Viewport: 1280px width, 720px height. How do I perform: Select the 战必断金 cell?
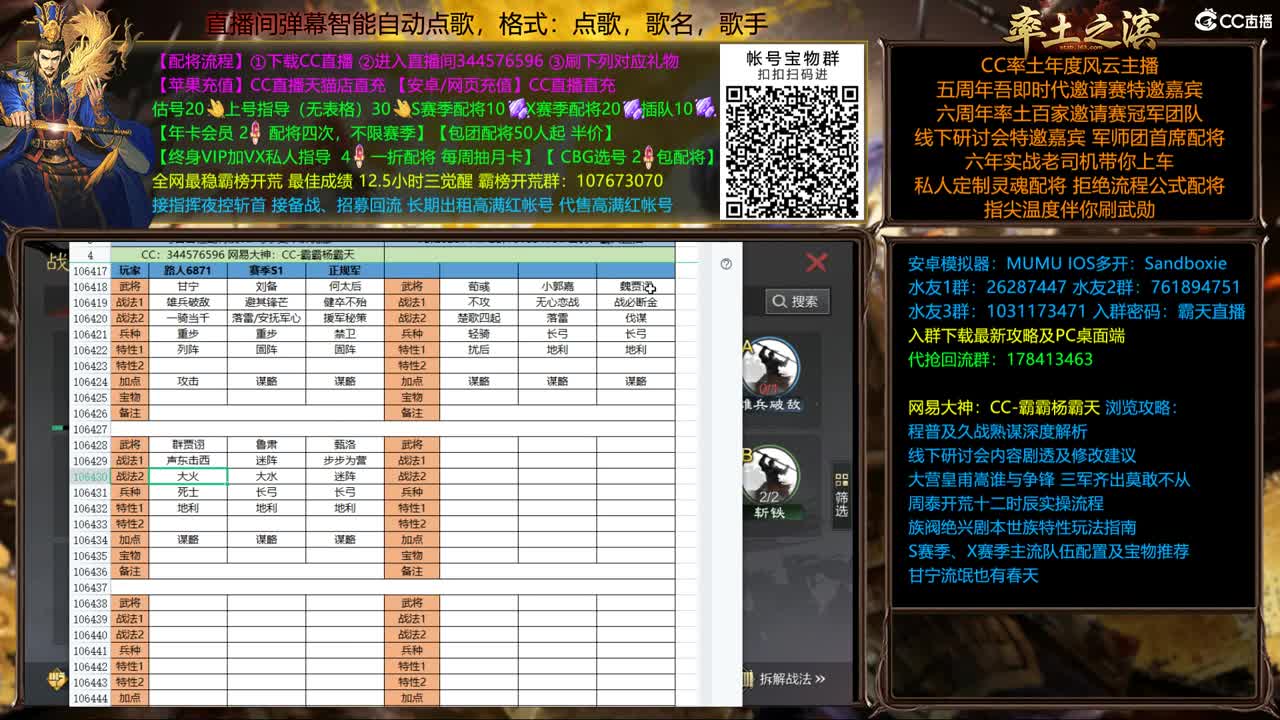[636, 303]
